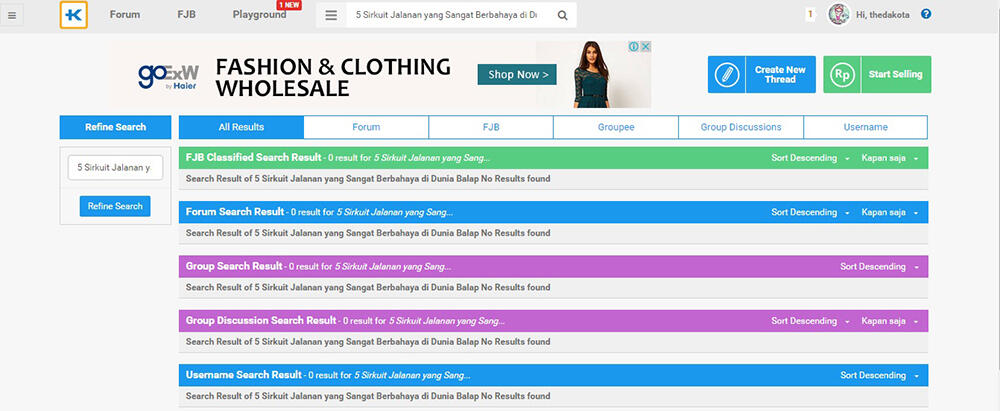Switch to the FJB results tab
This screenshot has height=411, width=1000.
(491, 127)
